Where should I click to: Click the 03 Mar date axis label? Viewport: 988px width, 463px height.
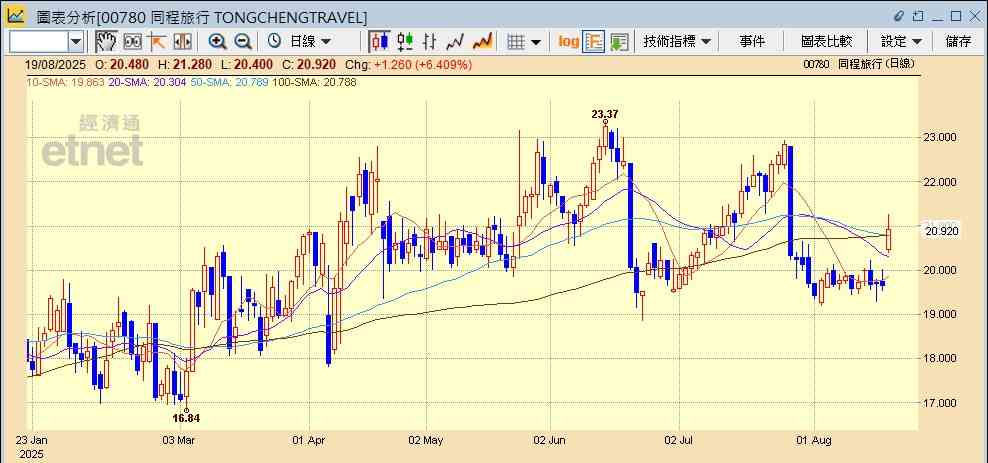click(180, 440)
